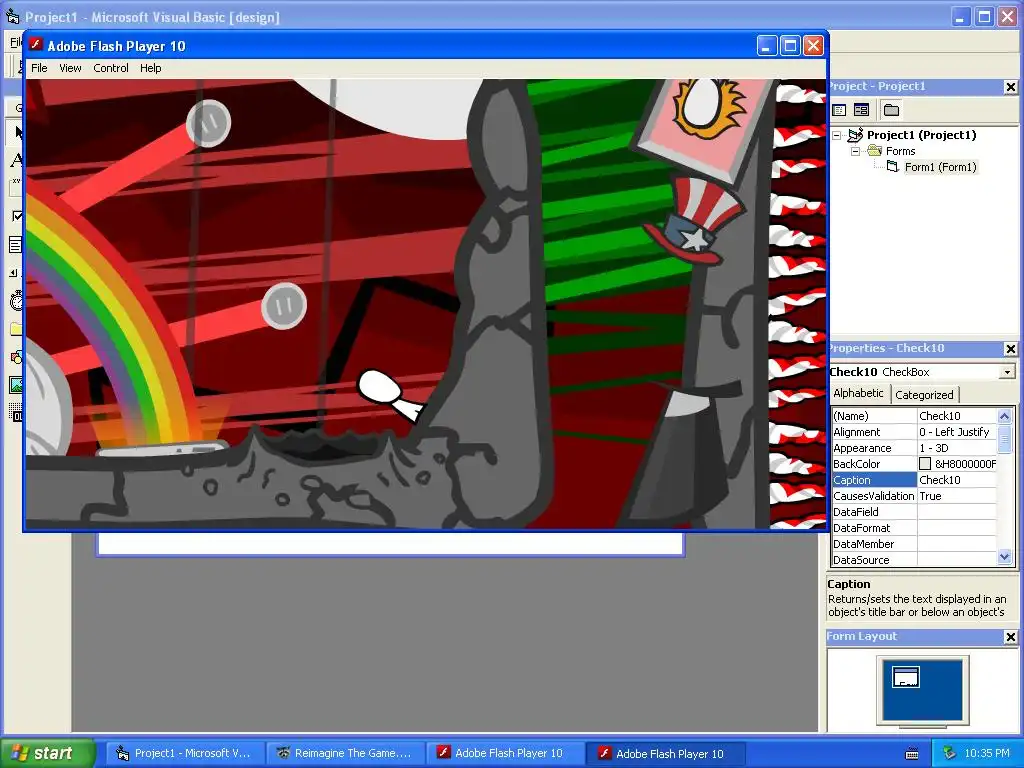Click the Form1 form icon in tree

click(x=893, y=167)
